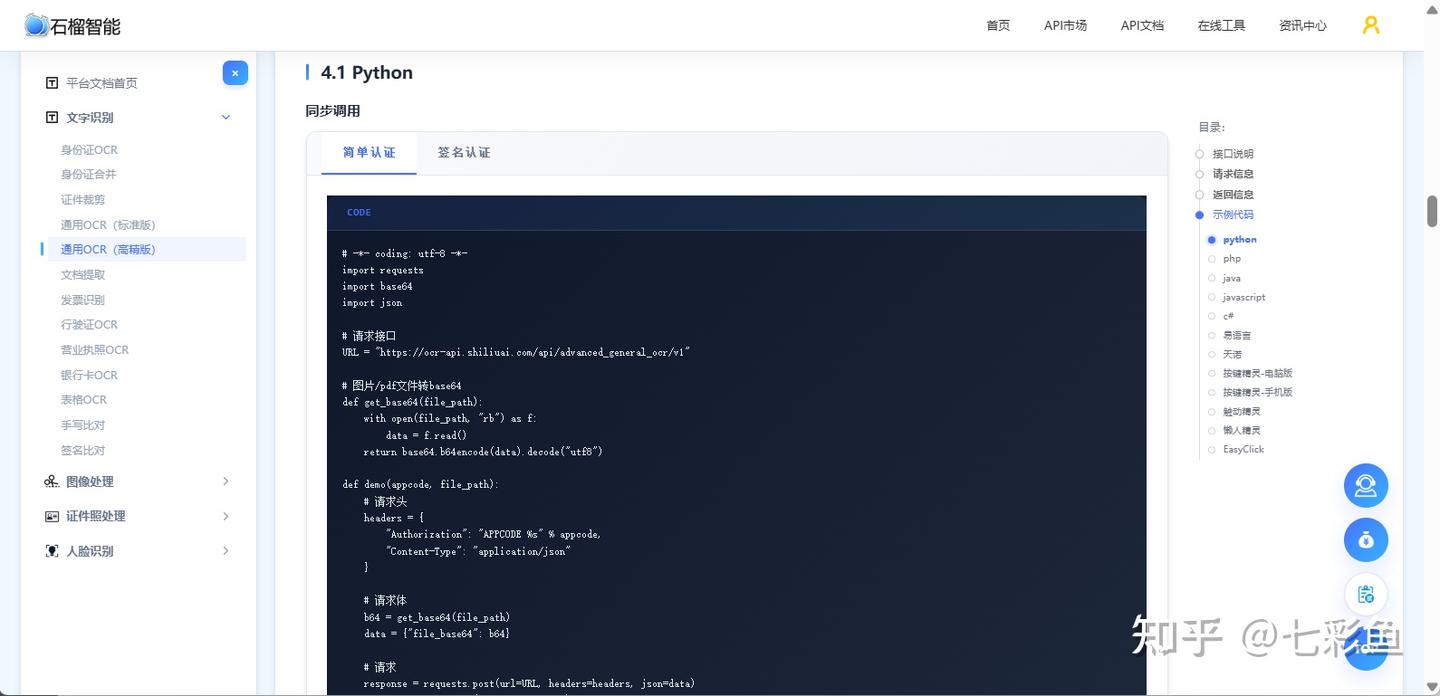This screenshot has height=696, width=1440.
Task: Select the java bullet in table of contents
Action: click(x=1212, y=278)
